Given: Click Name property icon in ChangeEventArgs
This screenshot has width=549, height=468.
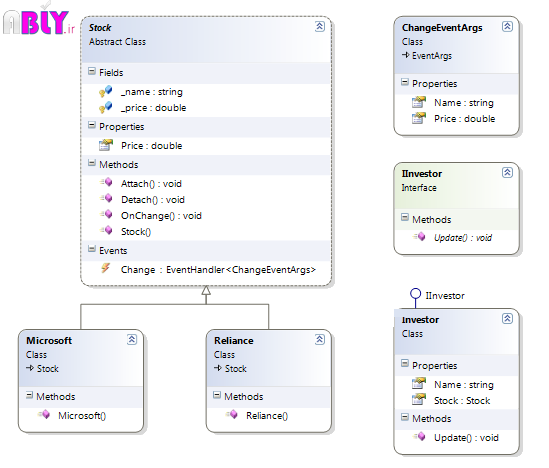Looking at the screenshot, I should [419, 102].
